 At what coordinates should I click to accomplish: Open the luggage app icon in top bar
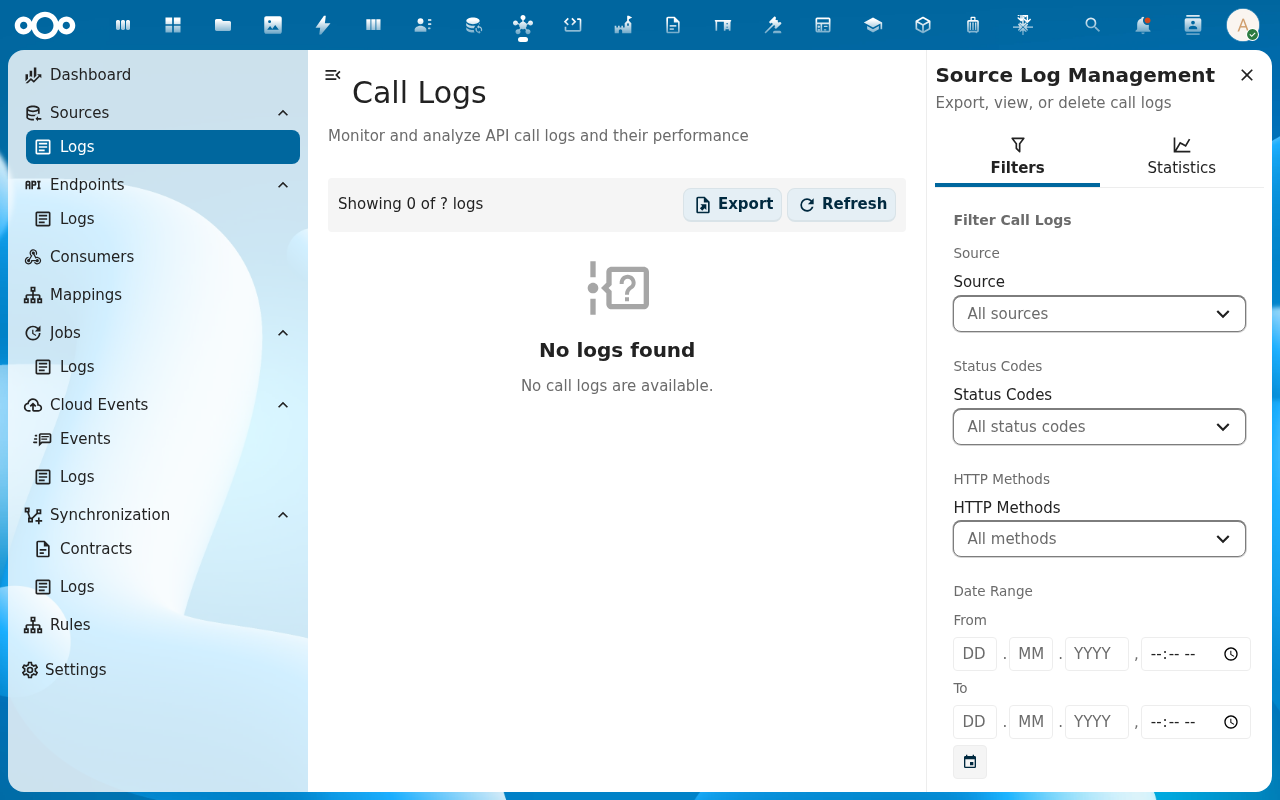(x=973, y=25)
